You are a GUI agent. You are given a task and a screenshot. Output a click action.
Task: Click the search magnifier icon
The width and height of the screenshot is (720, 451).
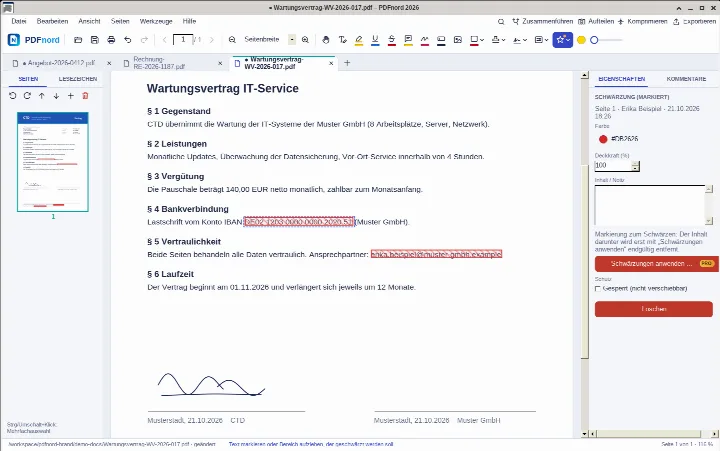pos(501,22)
